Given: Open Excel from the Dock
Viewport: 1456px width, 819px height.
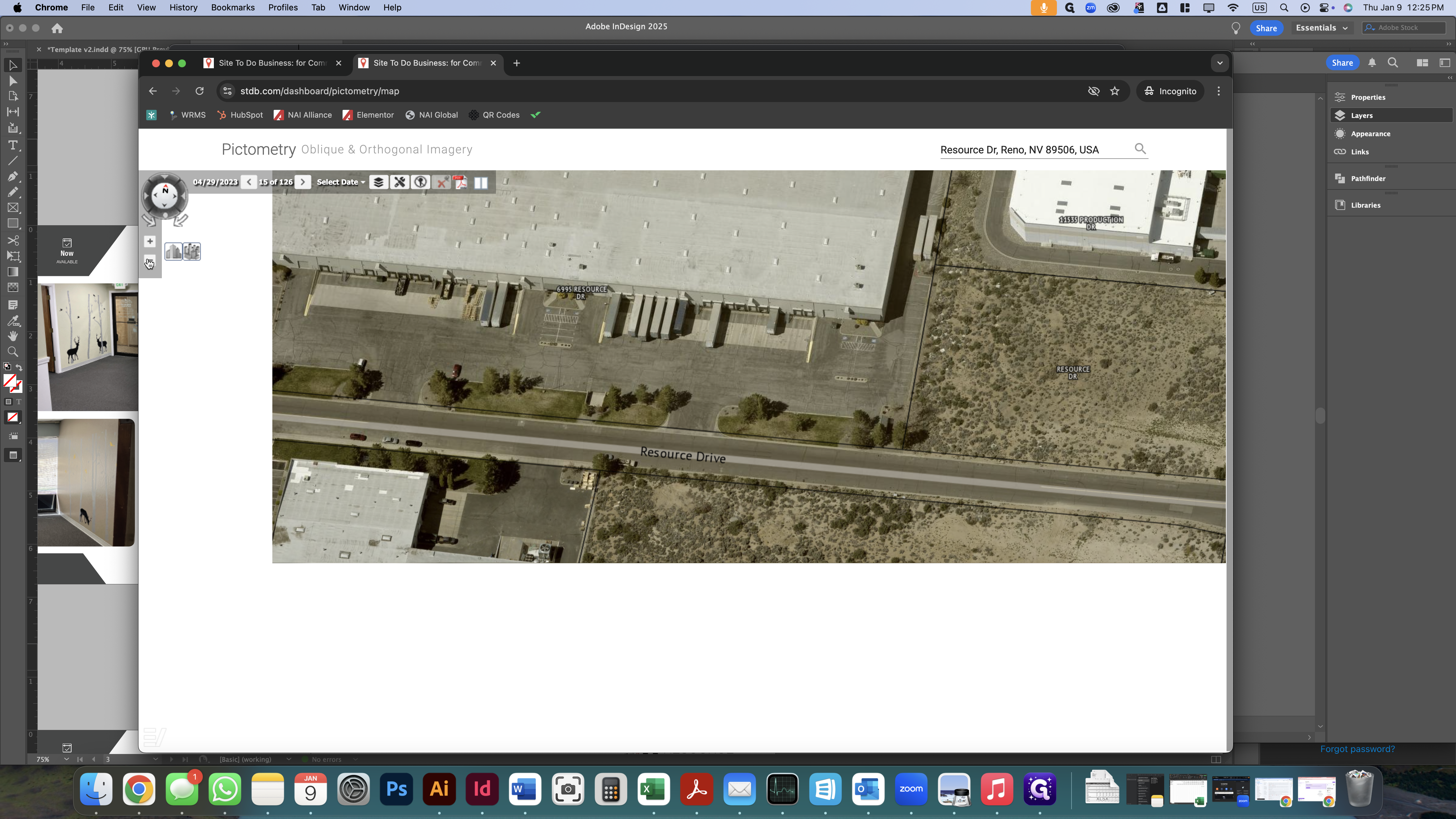Looking at the screenshot, I should [653, 789].
